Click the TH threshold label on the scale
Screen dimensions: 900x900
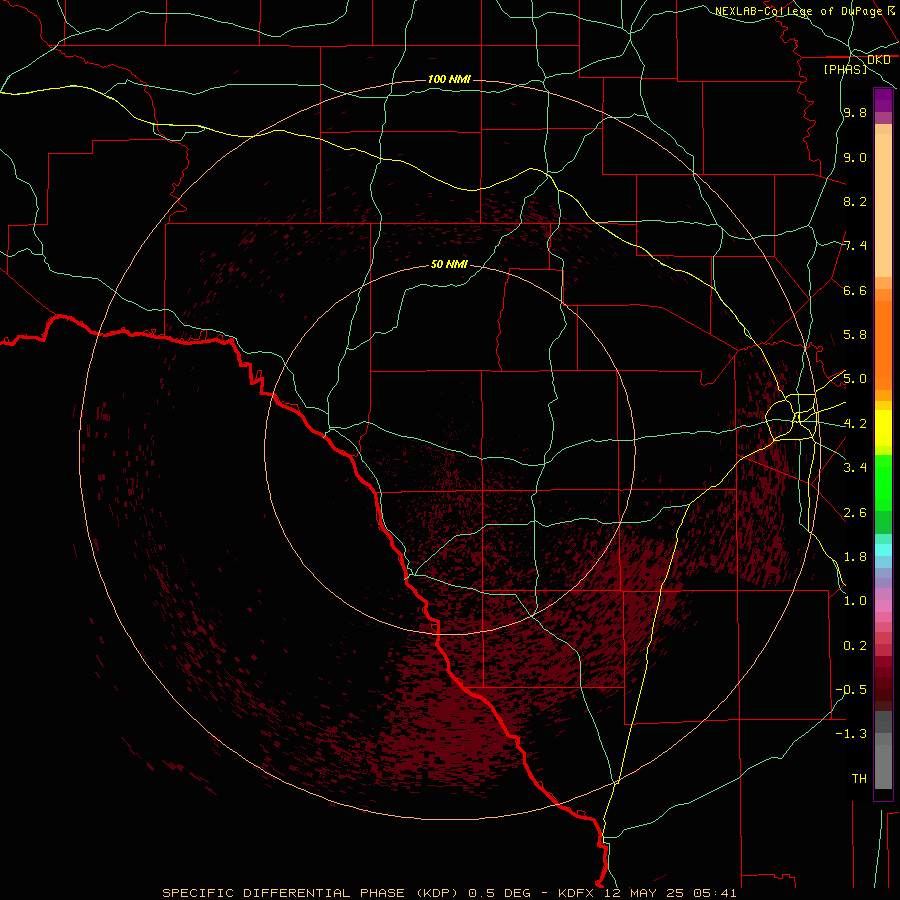click(x=859, y=779)
